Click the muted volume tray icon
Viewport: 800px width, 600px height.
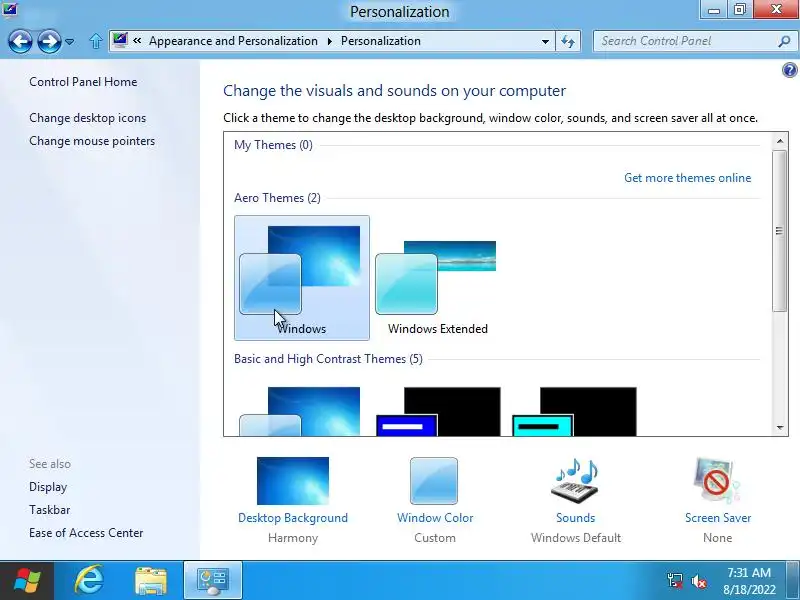pyautogui.click(x=698, y=581)
